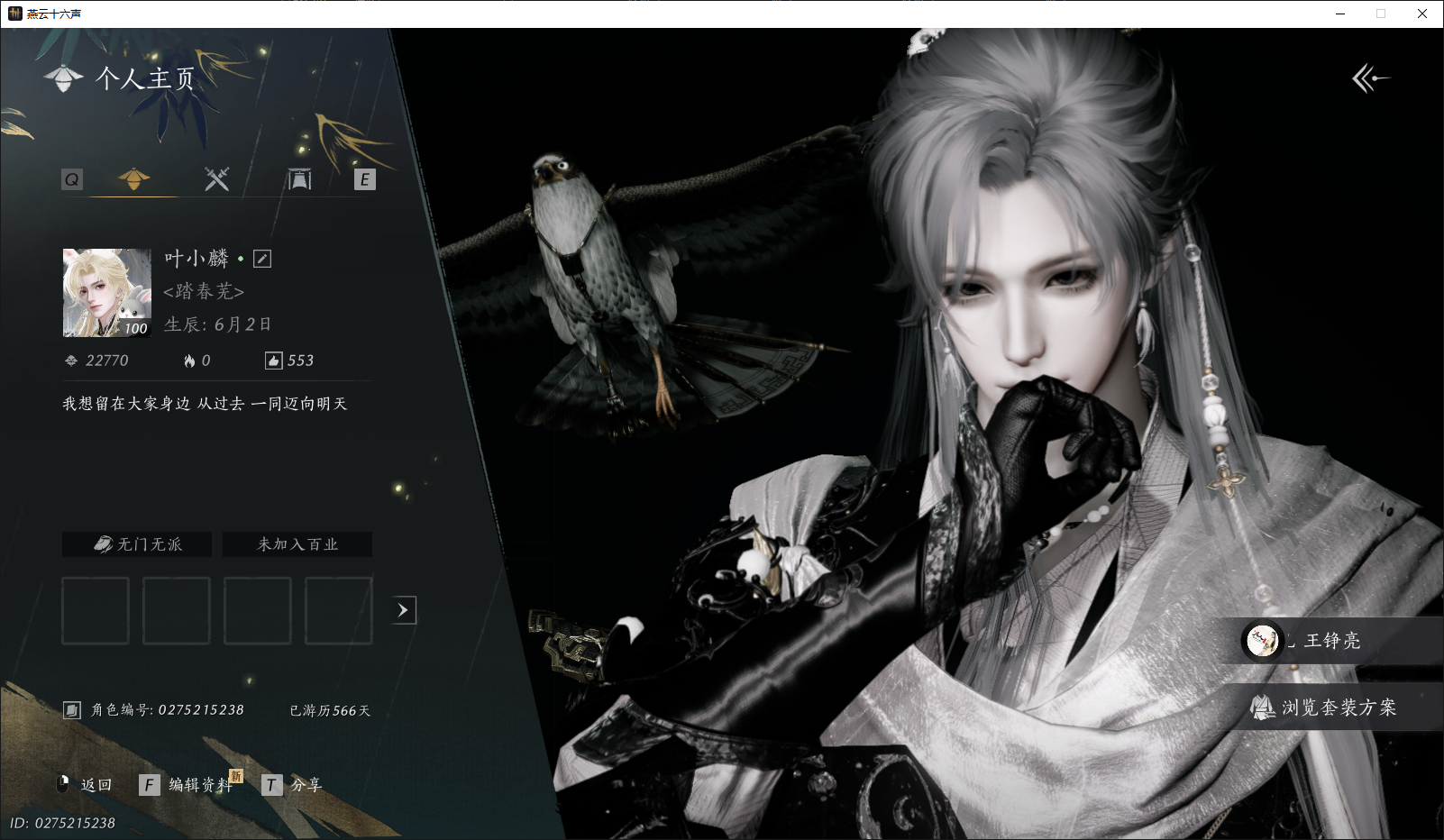Open the player avatar portrait
The width and height of the screenshot is (1444, 840).
(x=107, y=293)
